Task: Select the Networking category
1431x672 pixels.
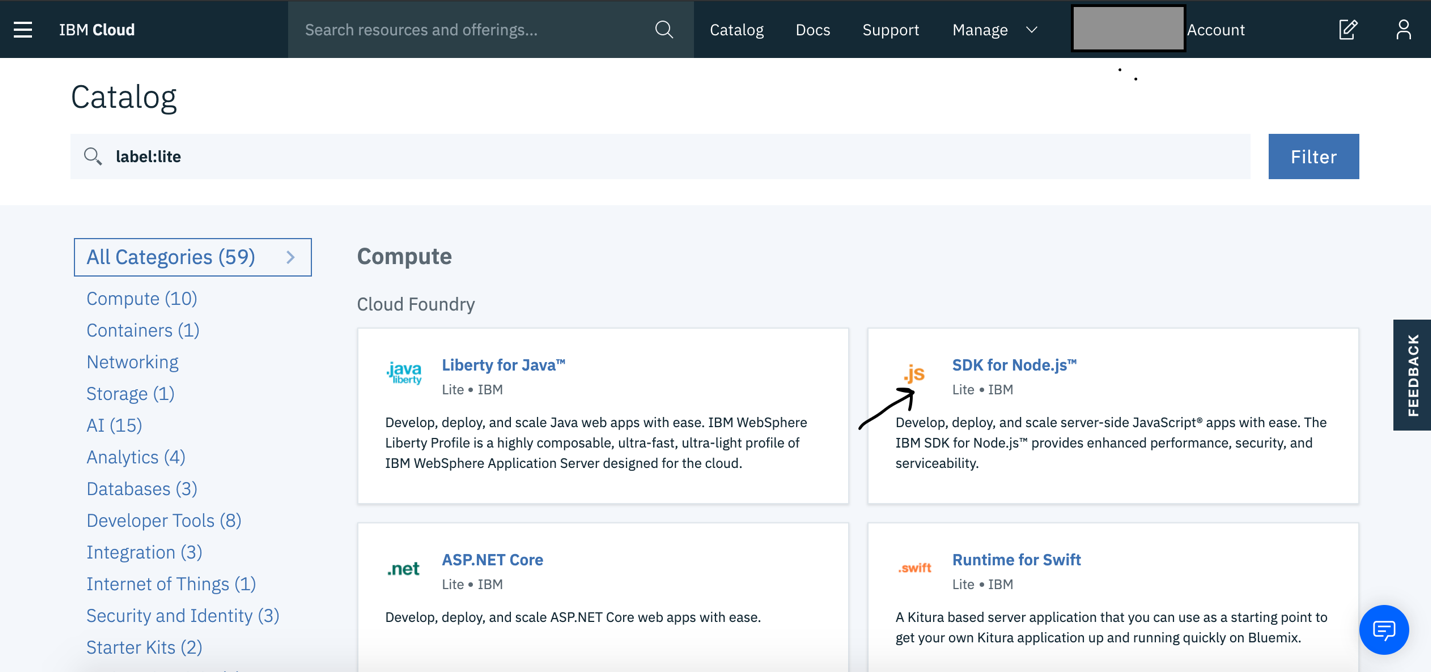Action: click(132, 362)
